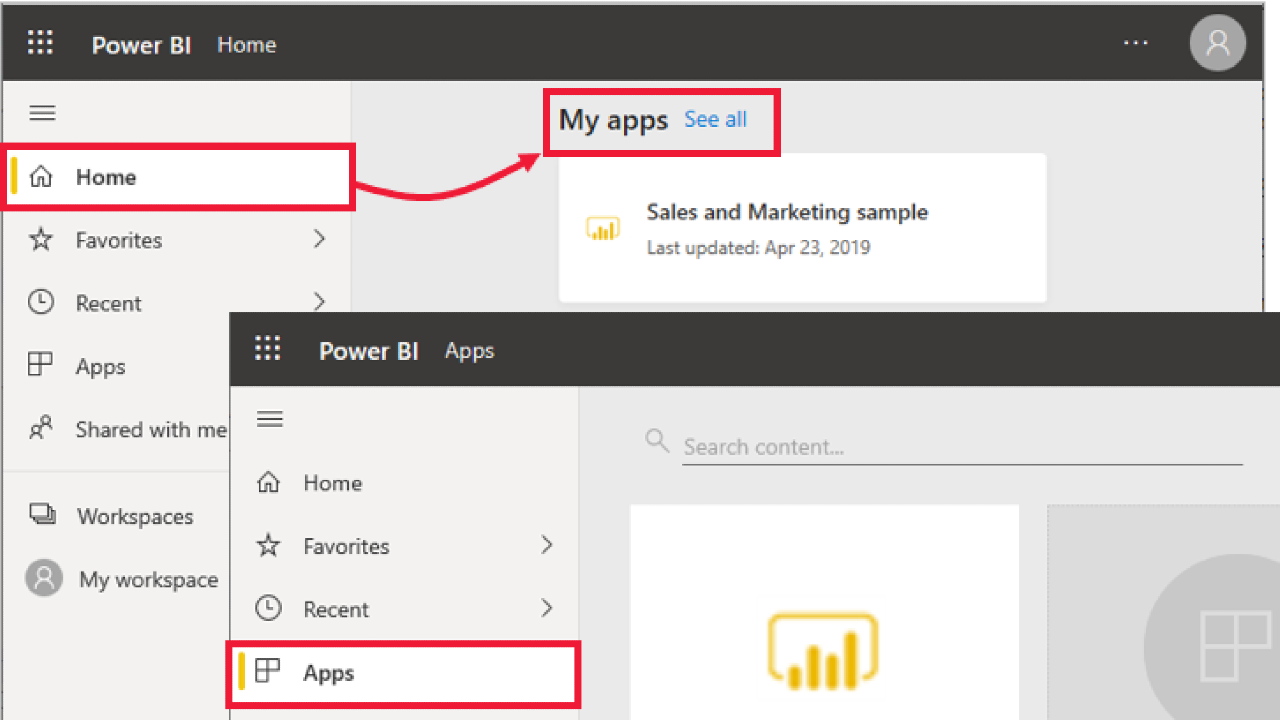Viewport: 1280px width, 720px height.
Task: Toggle the navigation pane with the hamburger icon
Action: (42, 112)
